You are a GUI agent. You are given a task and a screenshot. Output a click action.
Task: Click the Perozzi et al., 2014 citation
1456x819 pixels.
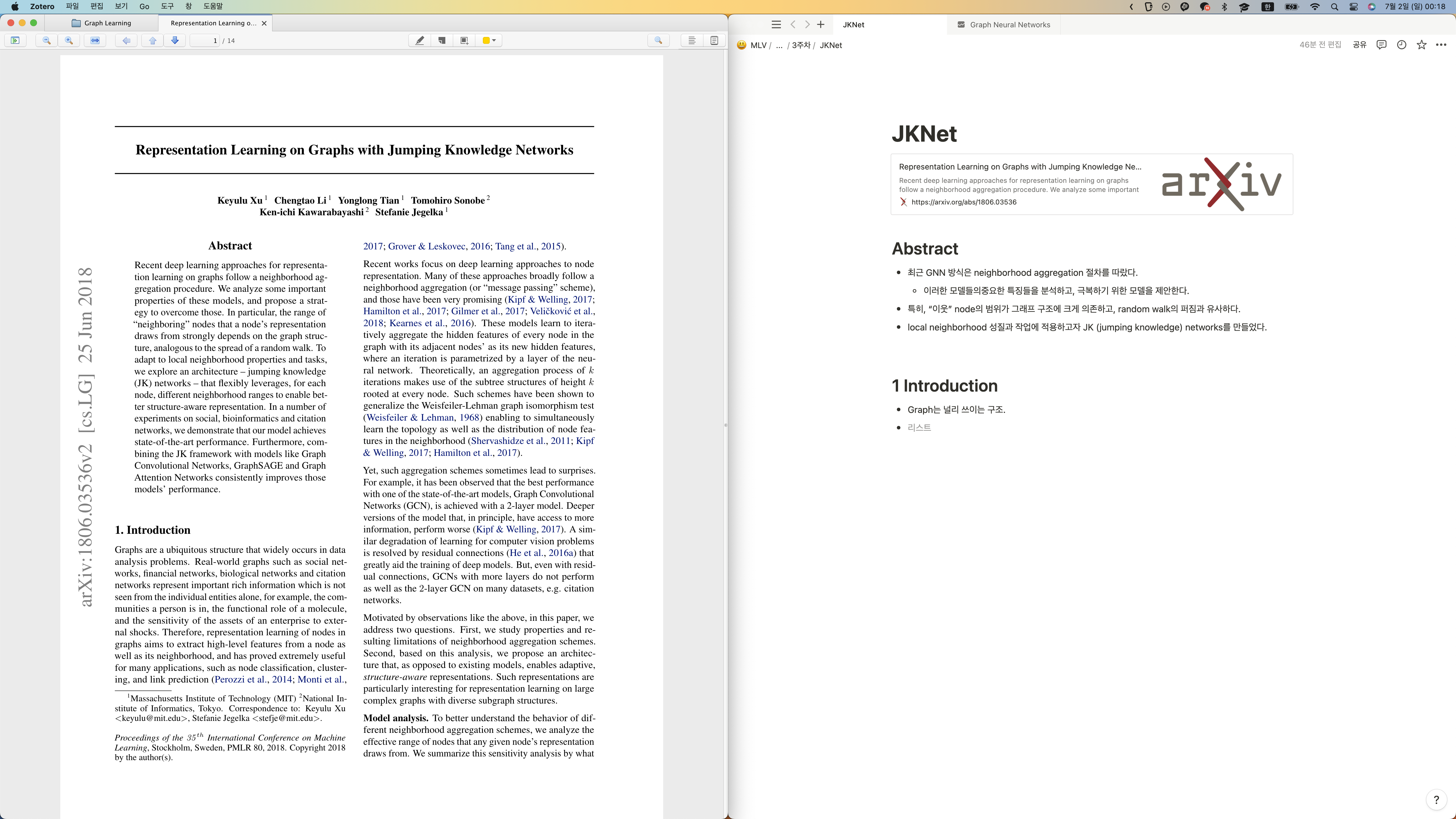pyautogui.click(x=253, y=679)
